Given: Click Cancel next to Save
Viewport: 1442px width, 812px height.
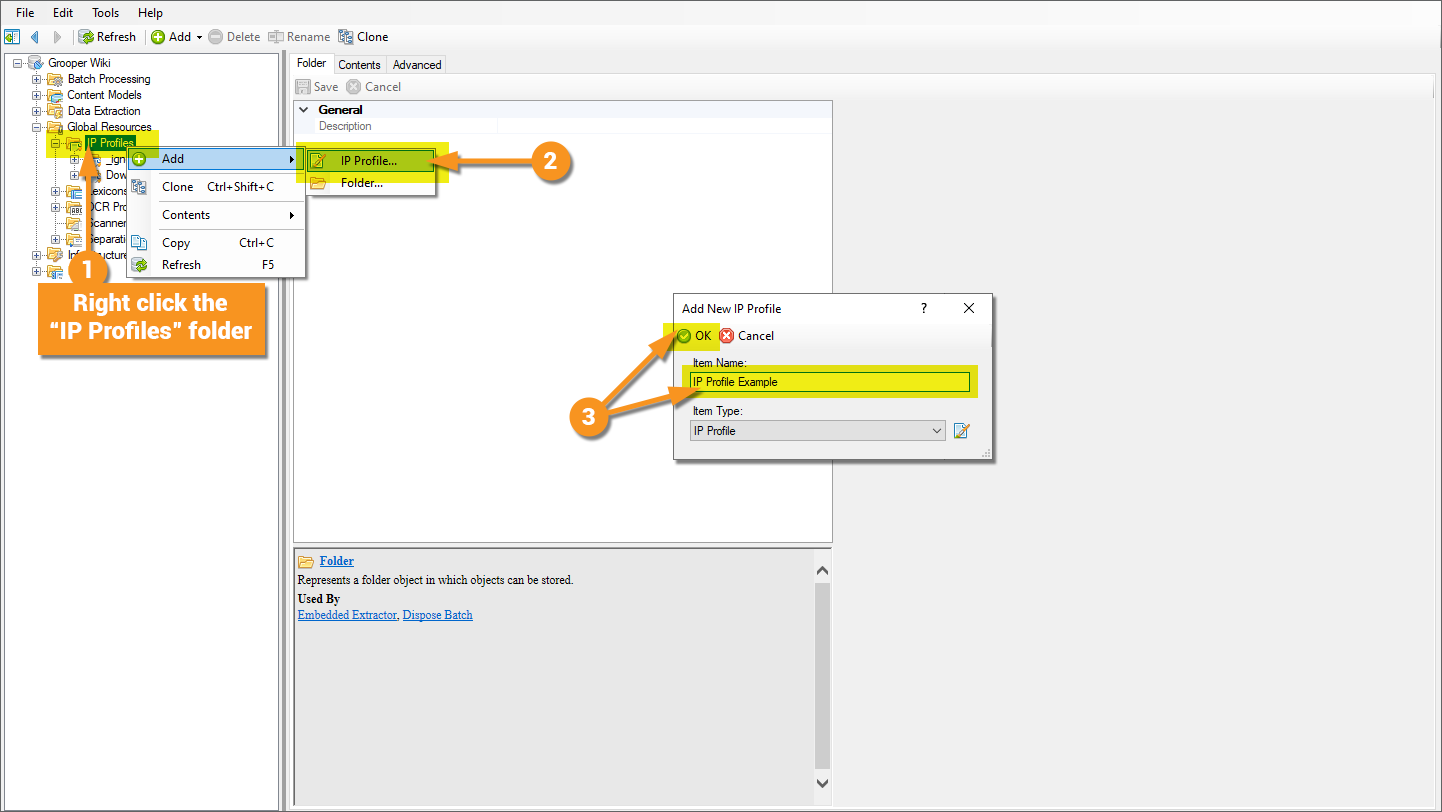Looking at the screenshot, I should tap(374, 87).
